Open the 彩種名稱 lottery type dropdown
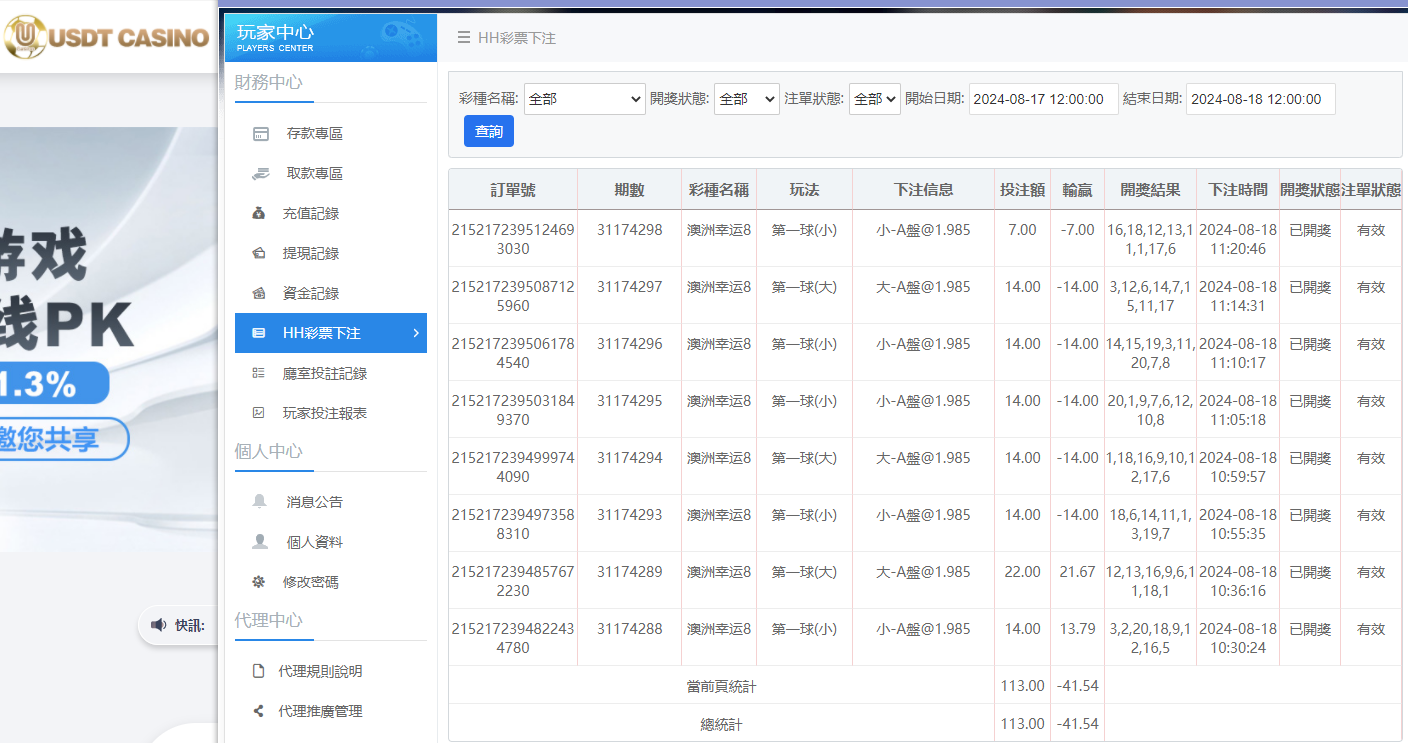1408x743 pixels. click(x=585, y=99)
